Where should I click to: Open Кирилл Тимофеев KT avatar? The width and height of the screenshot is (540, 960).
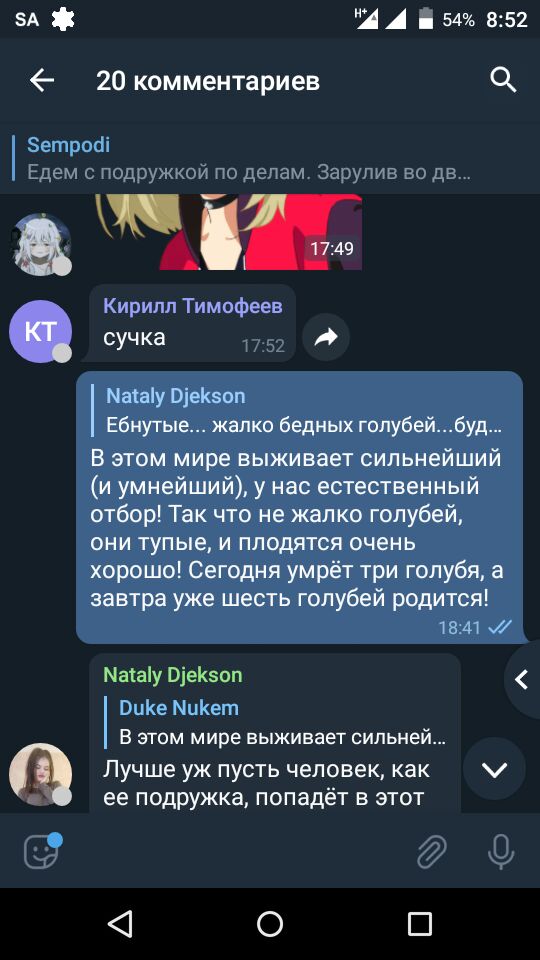point(40,331)
